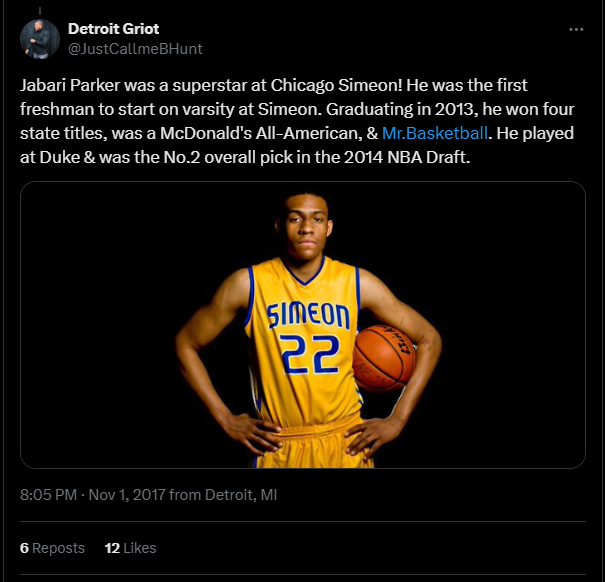Click the "Jabari Parker" name in the tweet
This screenshot has height=582, width=605.
(x=65, y=87)
